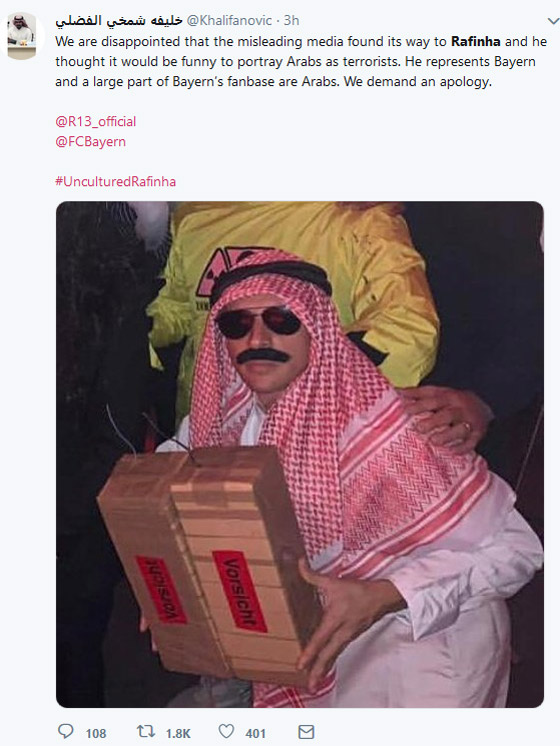
Task: Open the 401 likes count
Action: pos(255,733)
